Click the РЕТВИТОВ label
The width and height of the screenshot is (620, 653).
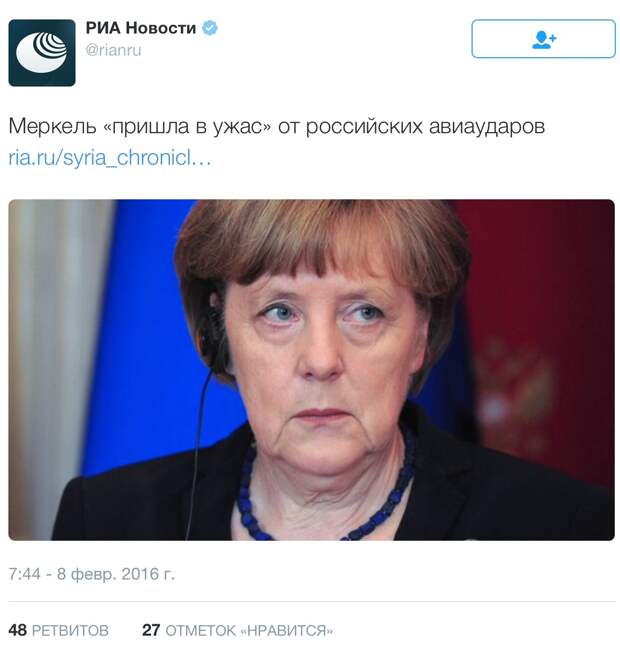point(70,631)
